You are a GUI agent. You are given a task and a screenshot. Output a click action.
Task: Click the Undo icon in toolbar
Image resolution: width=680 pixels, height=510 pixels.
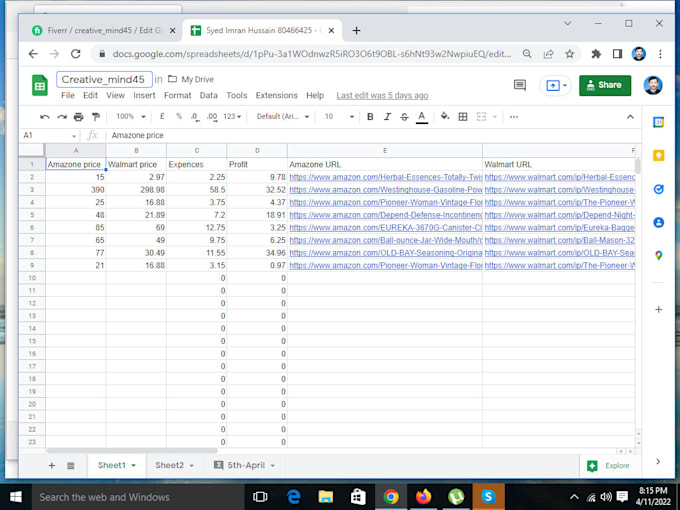pyautogui.click(x=44, y=117)
